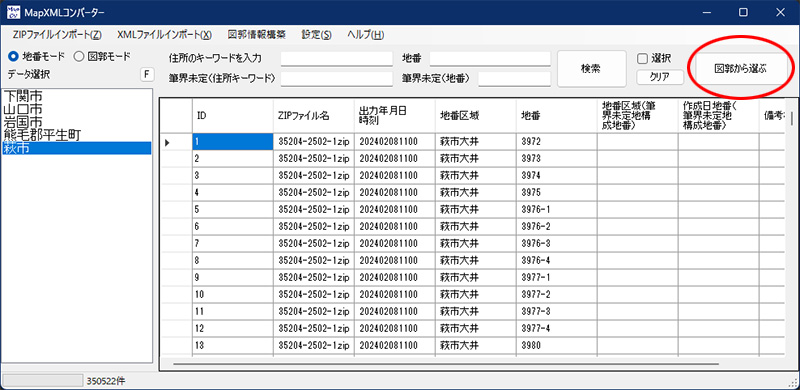800x390 pixels.
Task: Click the 作成日地番(筆界未定地構成地番) column header
Action: coord(718,116)
